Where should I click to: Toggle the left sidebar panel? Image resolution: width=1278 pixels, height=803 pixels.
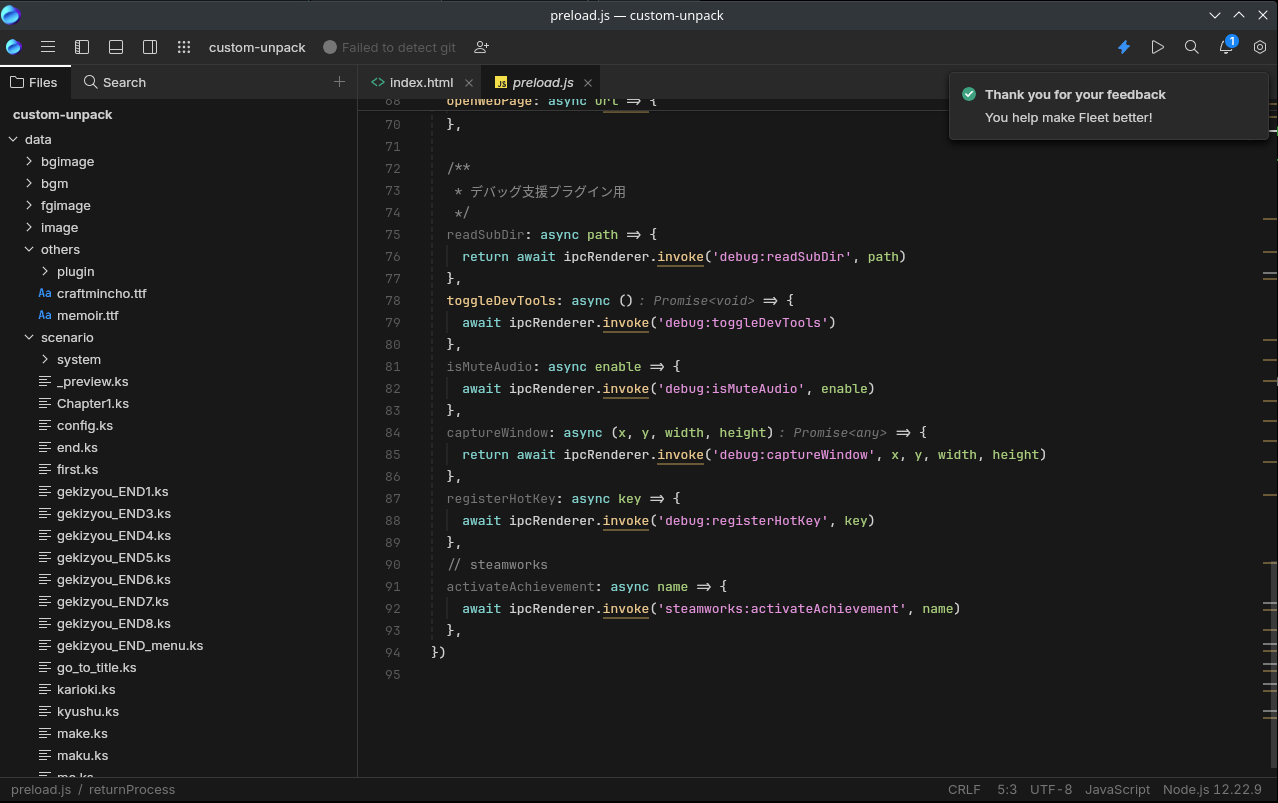(x=82, y=47)
